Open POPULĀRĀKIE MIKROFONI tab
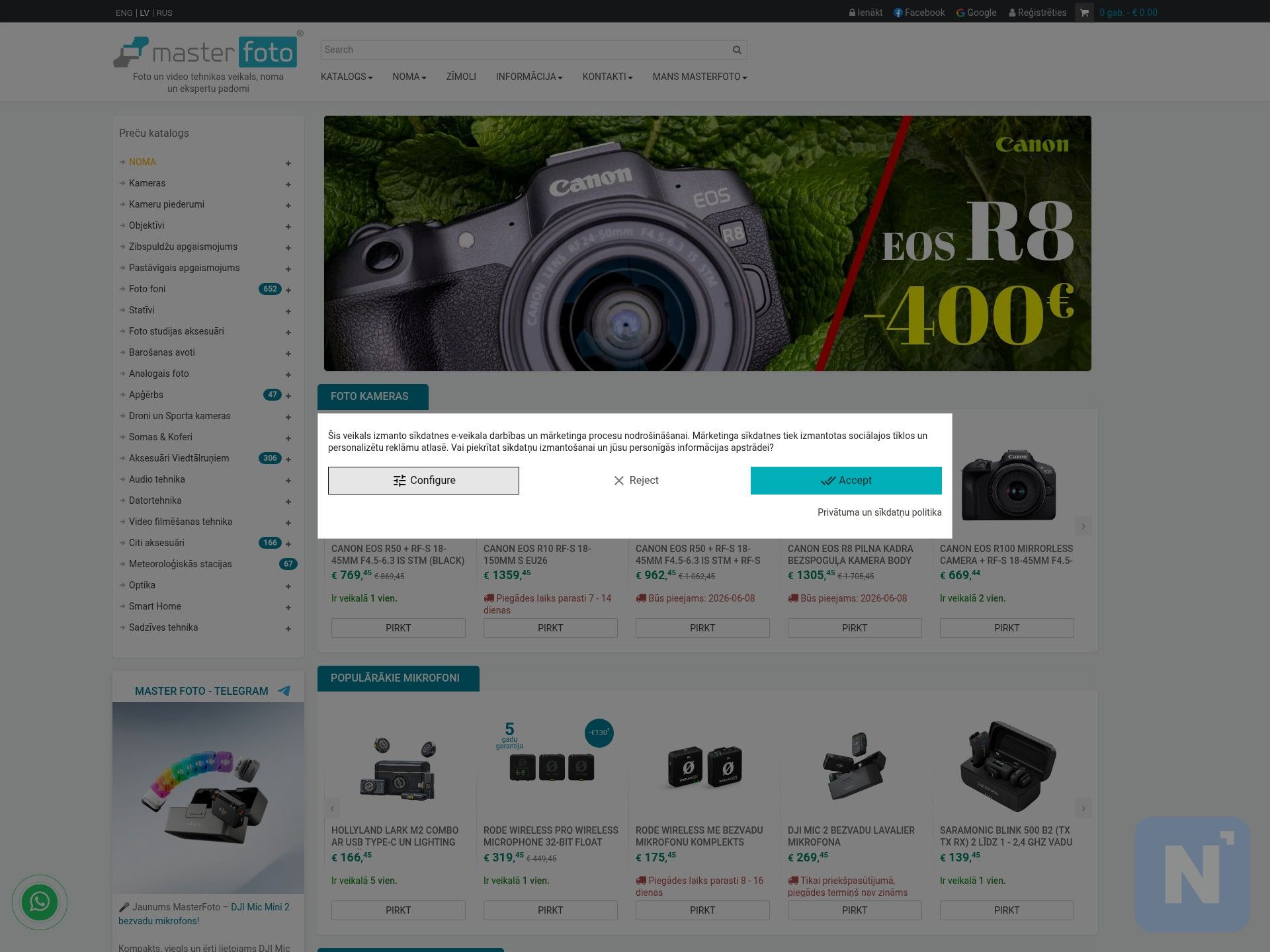Image resolution: width=1270 pixels, height=952 pixels. click(x=398, y=678)
